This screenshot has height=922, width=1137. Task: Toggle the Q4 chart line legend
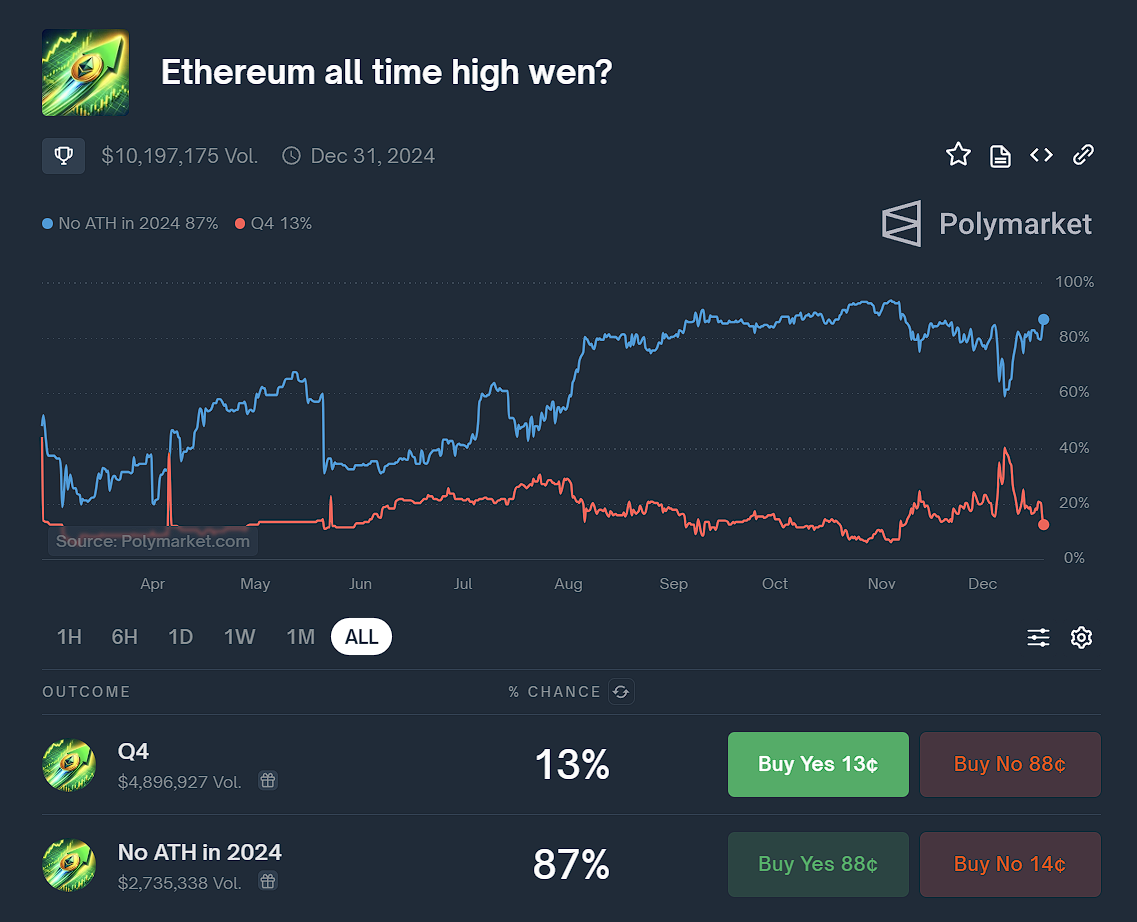pos(272,223)
